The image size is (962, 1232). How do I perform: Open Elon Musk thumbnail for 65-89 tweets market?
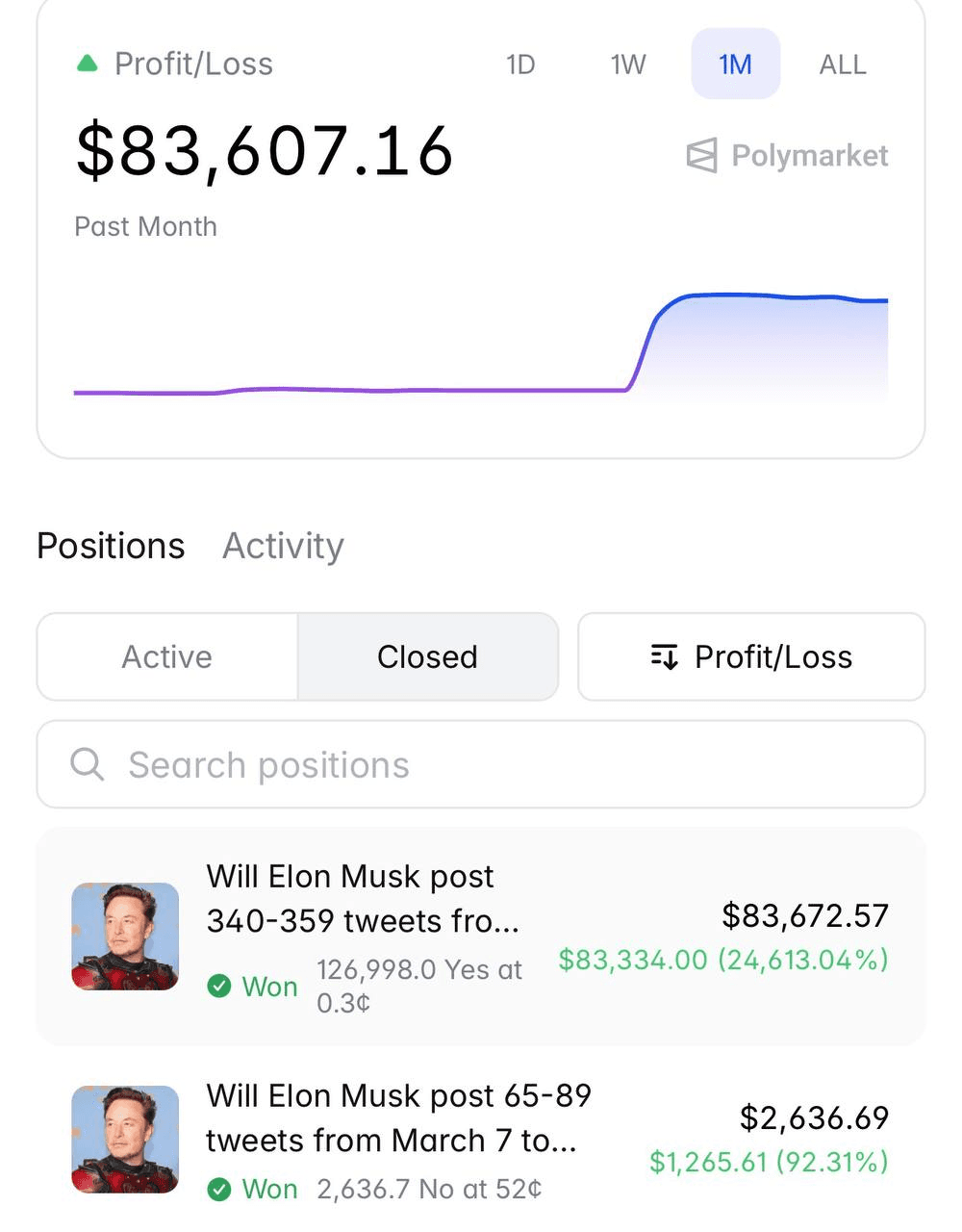point(126,1140)
